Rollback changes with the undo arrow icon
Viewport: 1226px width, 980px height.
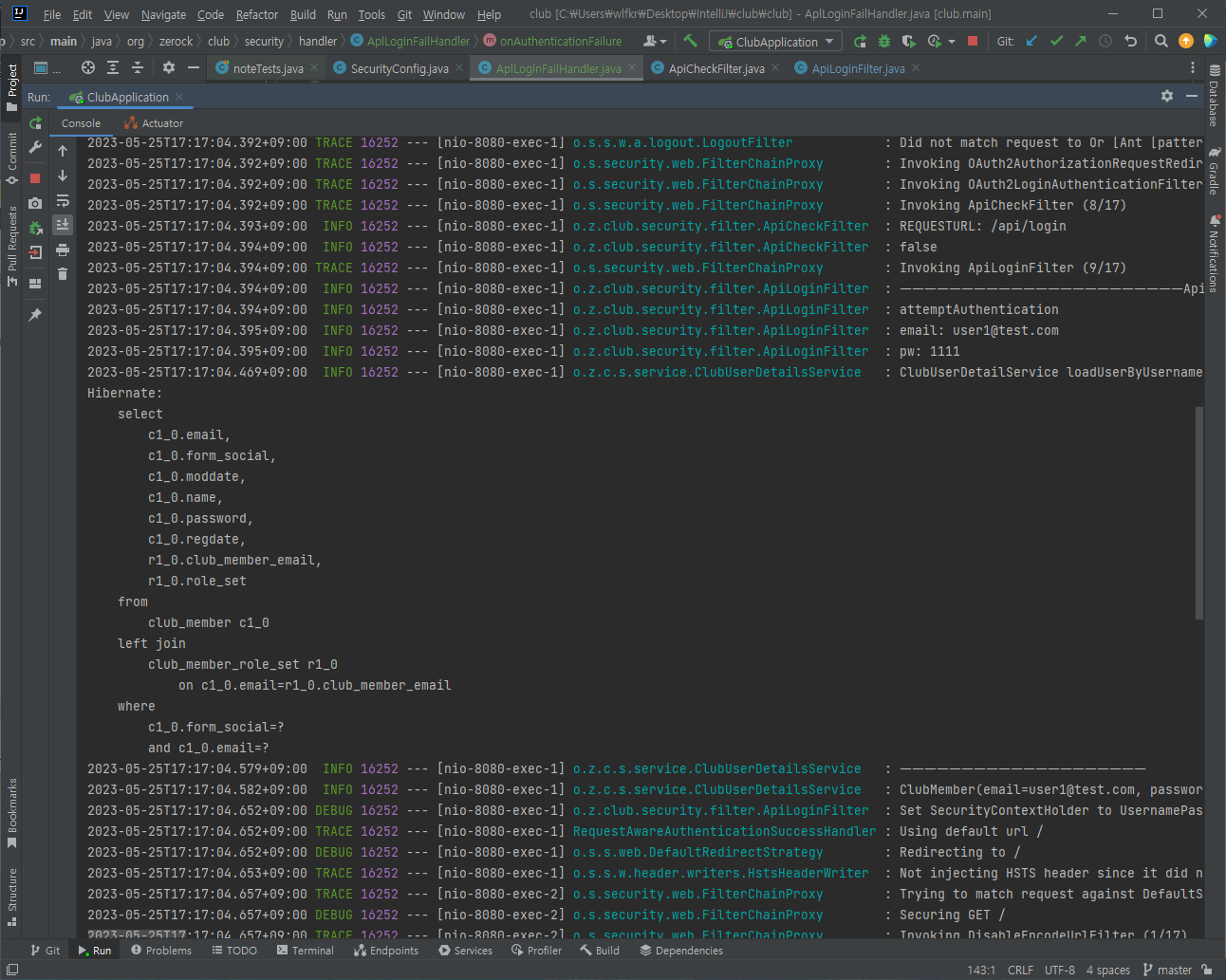pos(1130,41)
